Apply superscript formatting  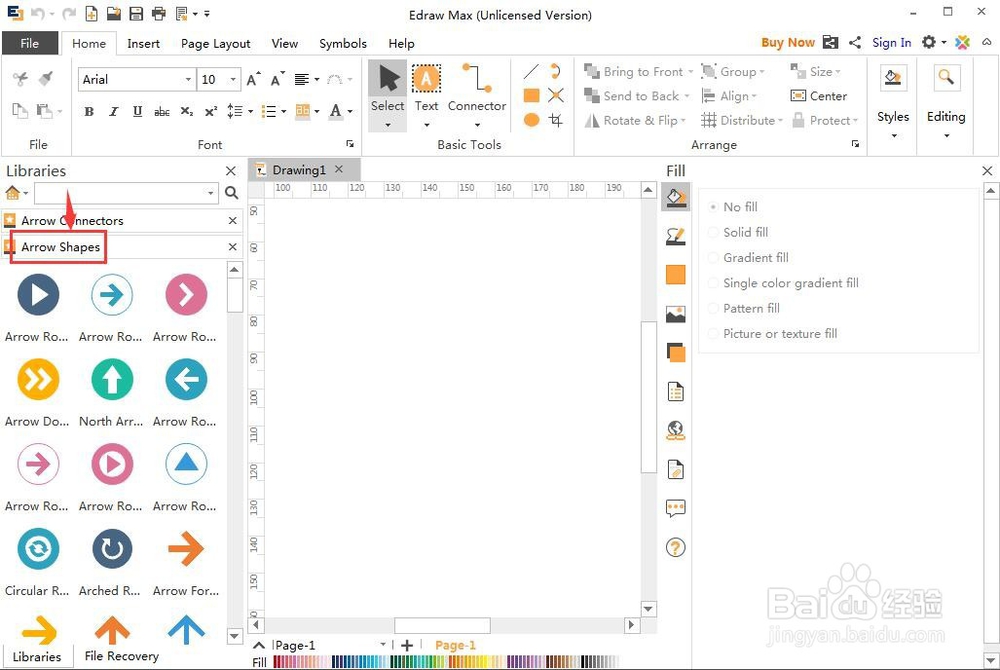click(x=211, y=112)
